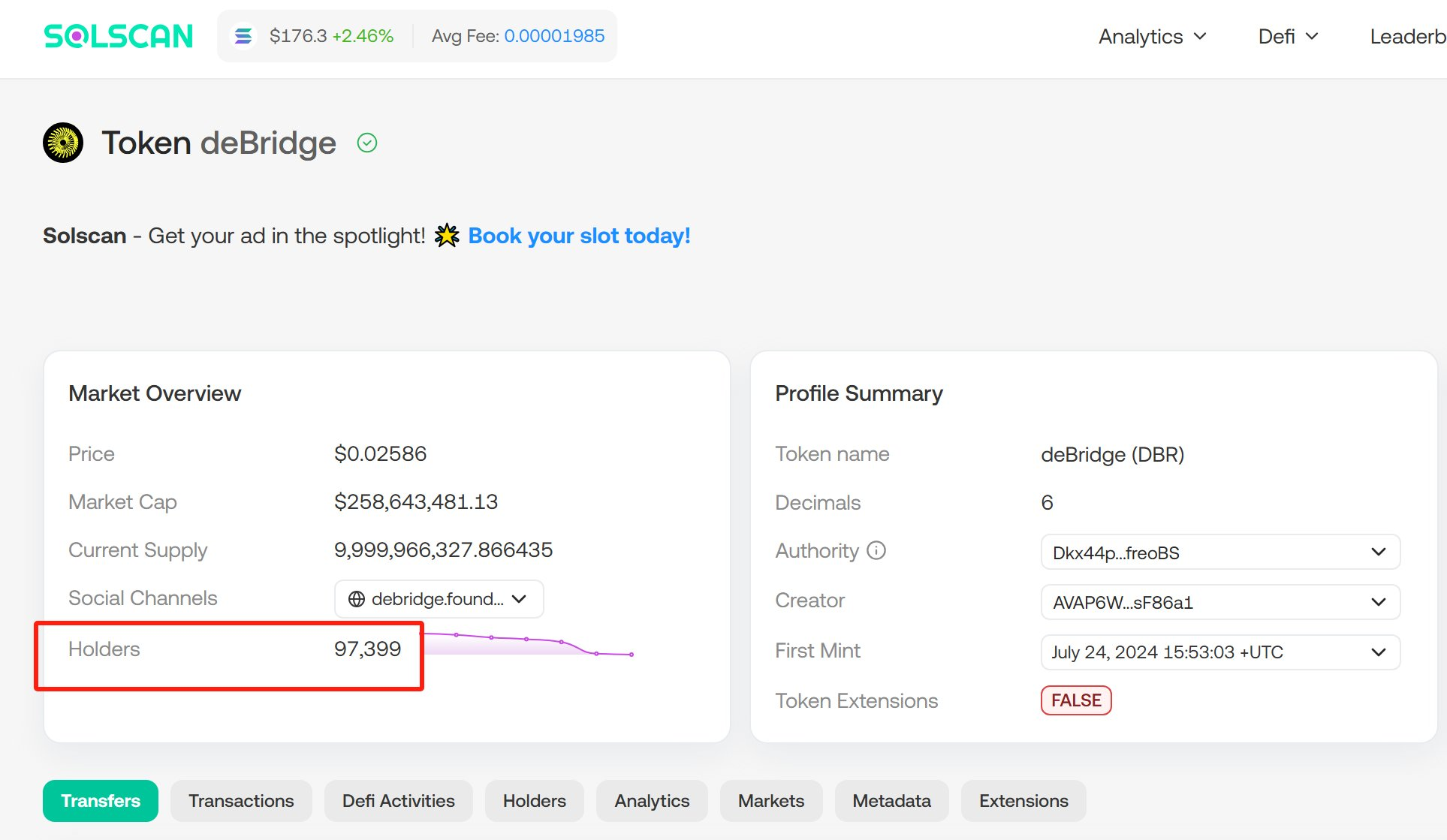Image resolution: width=1447 pixels, height=840 pixels.
Task: Open the Defi Activities tab
Action: click(x=398, y=801)
